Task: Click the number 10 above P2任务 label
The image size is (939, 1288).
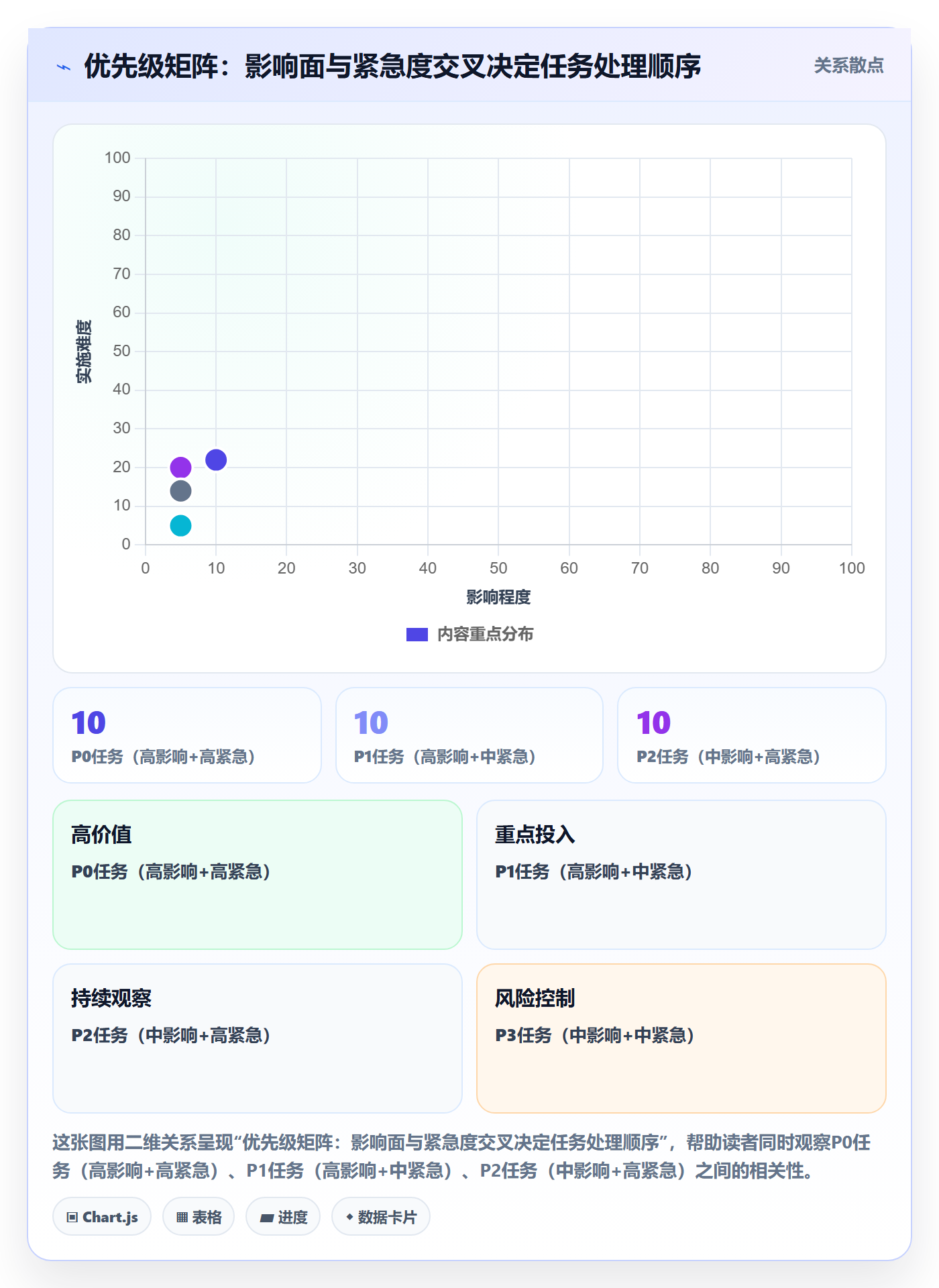Action: tap(653, 722)
